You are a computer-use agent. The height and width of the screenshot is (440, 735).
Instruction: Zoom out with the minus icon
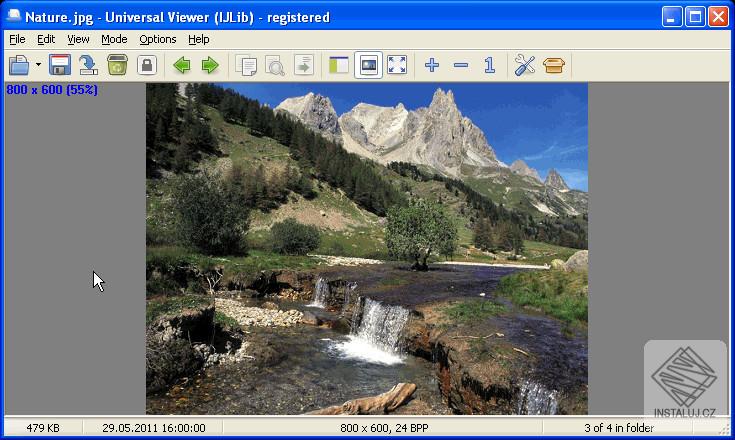[461, 65]
